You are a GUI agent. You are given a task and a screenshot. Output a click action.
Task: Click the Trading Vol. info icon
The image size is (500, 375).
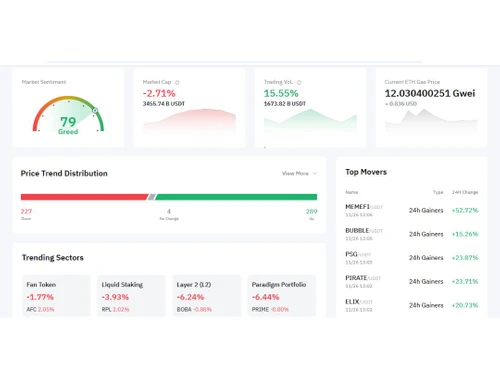coord(299,82)
